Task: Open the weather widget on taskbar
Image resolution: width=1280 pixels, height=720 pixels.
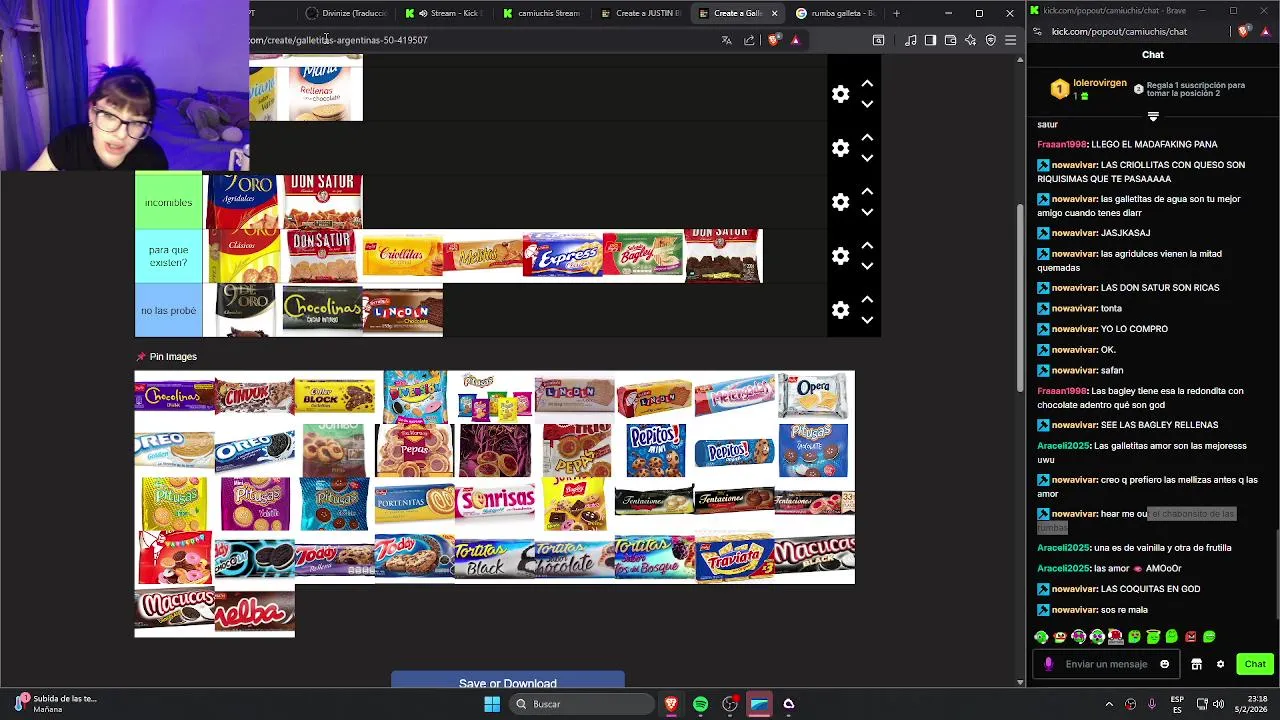Action: (x=55, y=704)
